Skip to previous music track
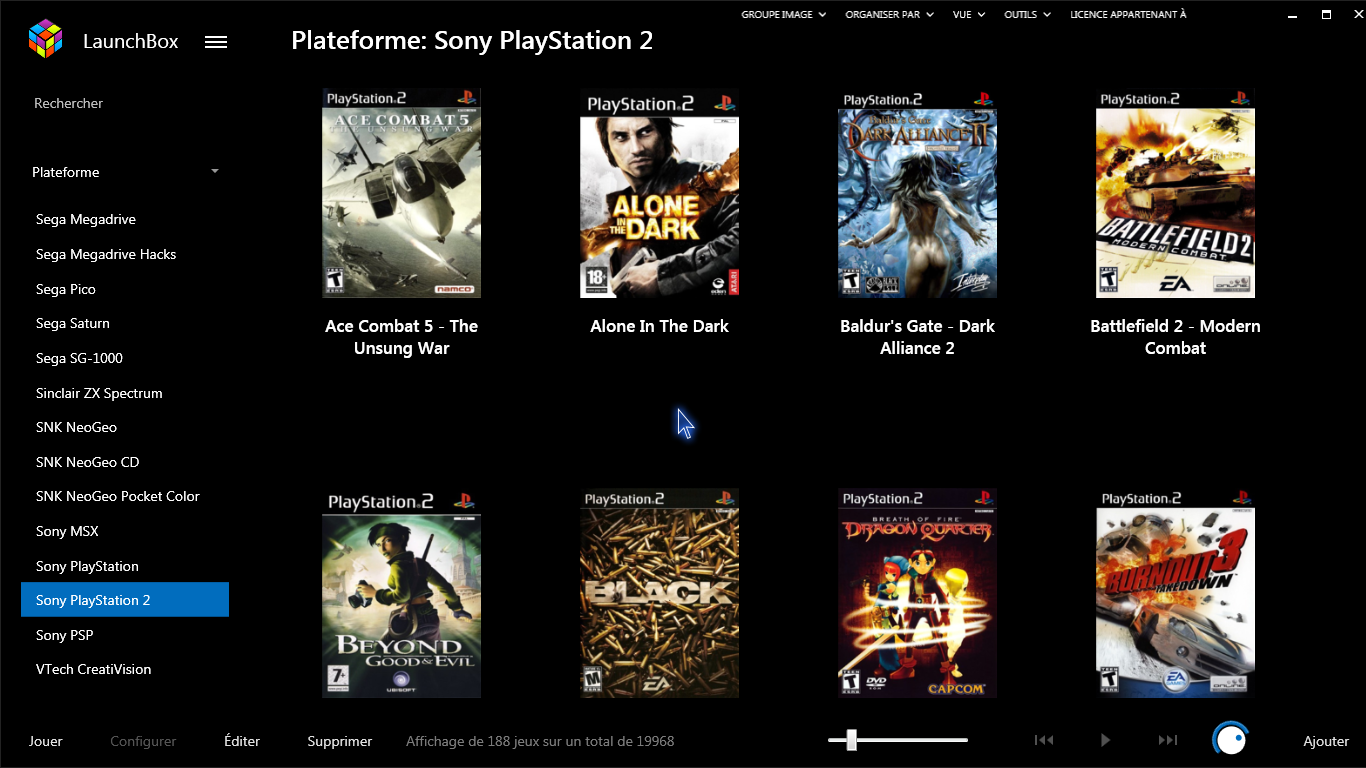The height and width of the screenshot is (768, 1366). (1044, 740)
